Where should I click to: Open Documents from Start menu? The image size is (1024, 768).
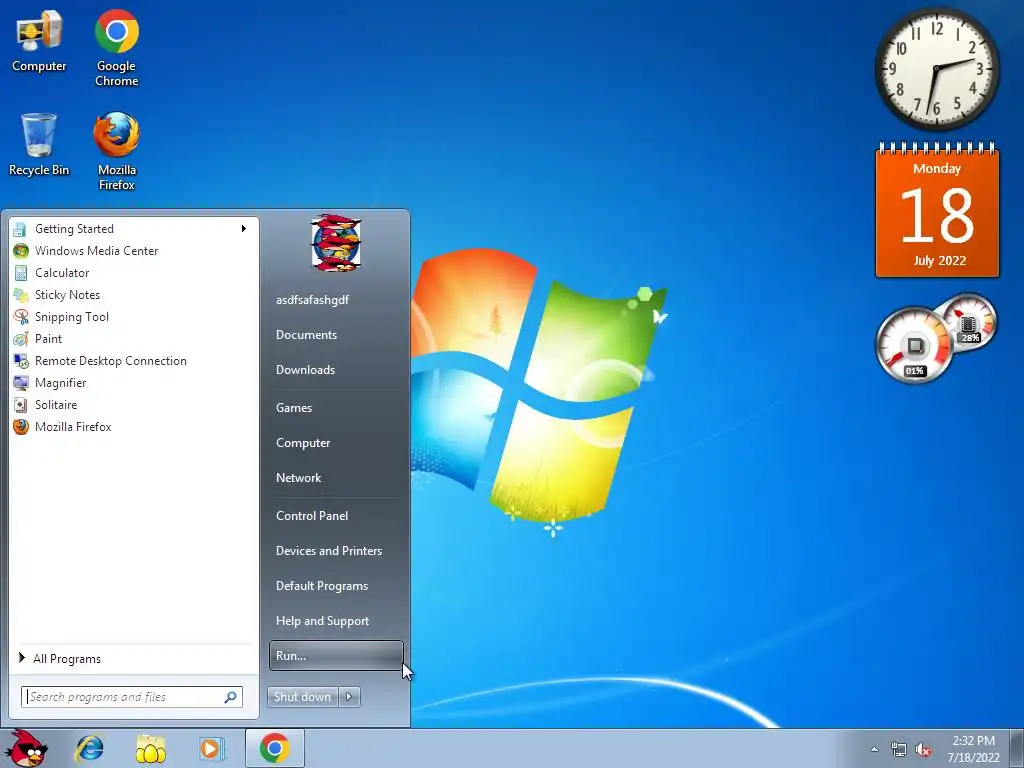click(306, 335)
